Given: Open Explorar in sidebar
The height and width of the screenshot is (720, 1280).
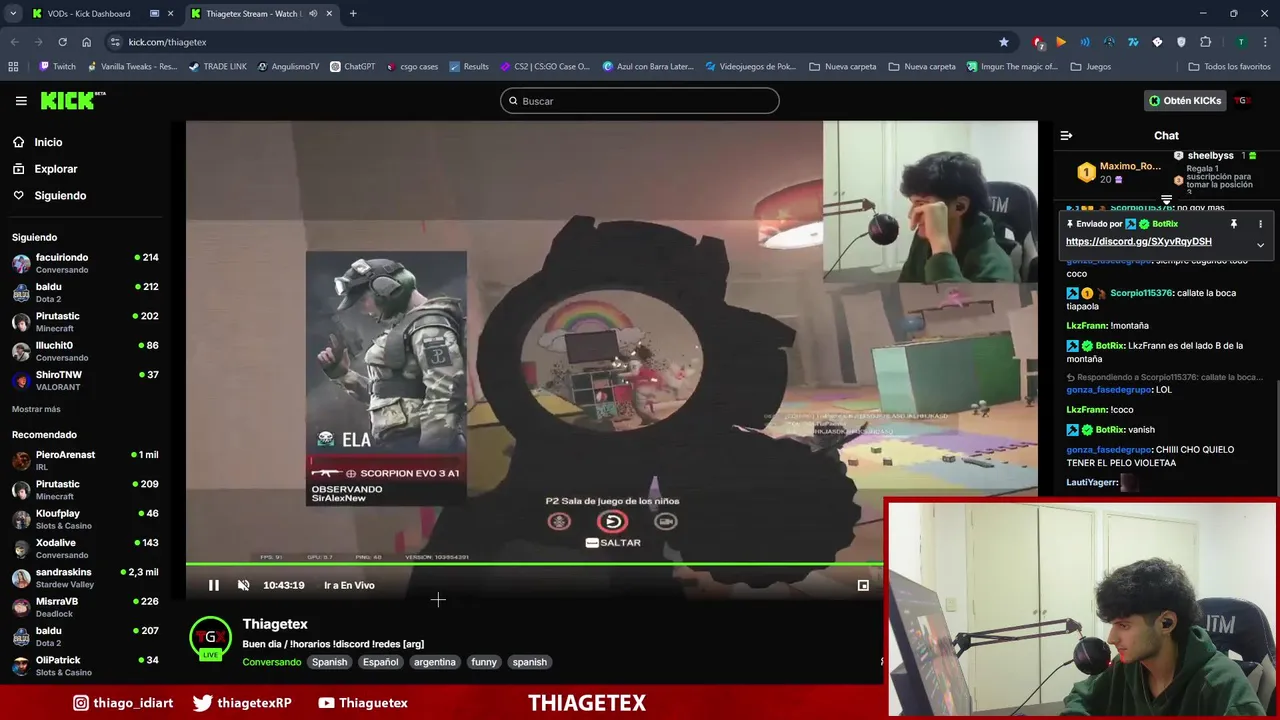Looking at the screenshot, I should 45,169.
